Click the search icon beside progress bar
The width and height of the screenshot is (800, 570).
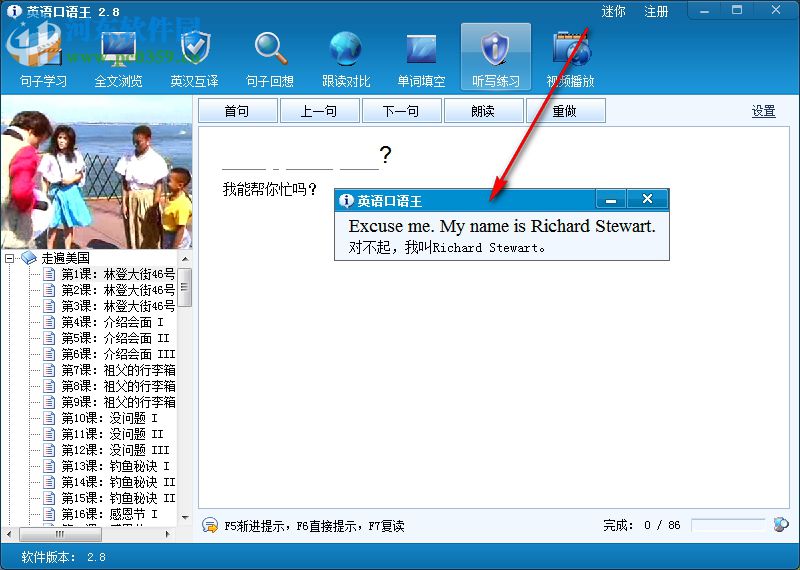781,524
